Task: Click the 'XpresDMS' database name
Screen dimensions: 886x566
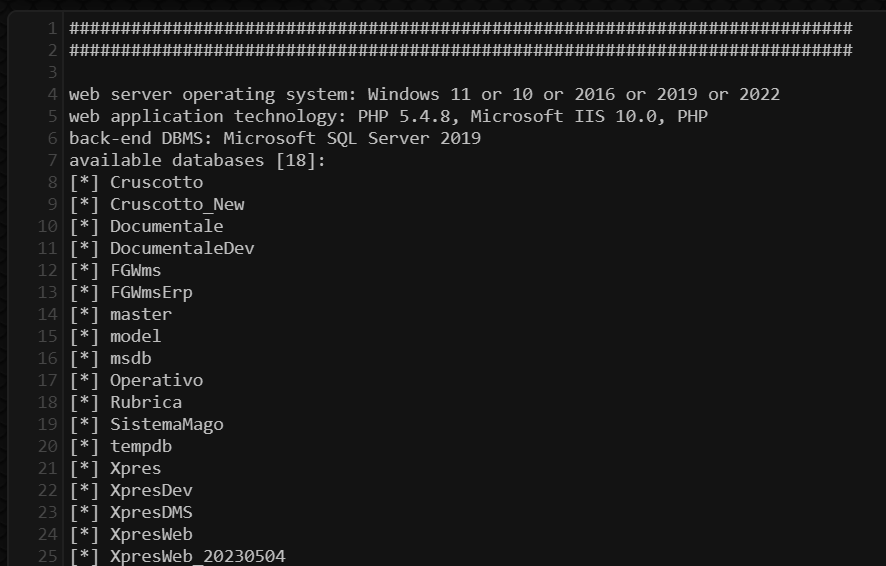Action: tap(151, 512)
